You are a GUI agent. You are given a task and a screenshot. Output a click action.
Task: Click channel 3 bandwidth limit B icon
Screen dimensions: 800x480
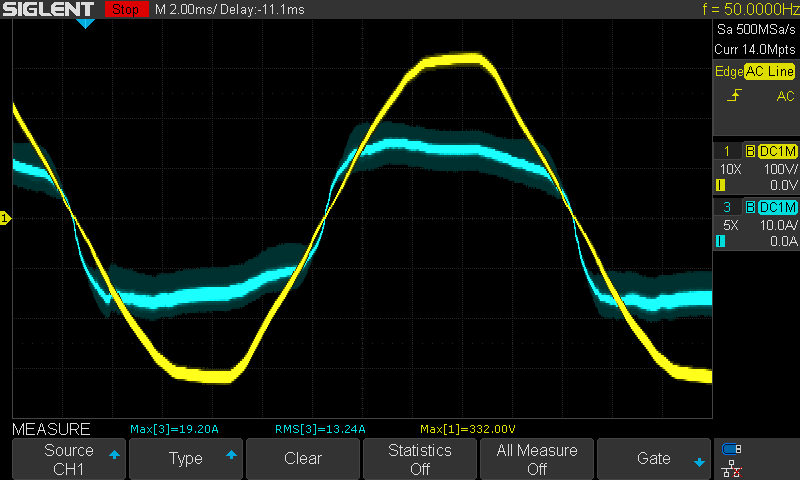750,207
